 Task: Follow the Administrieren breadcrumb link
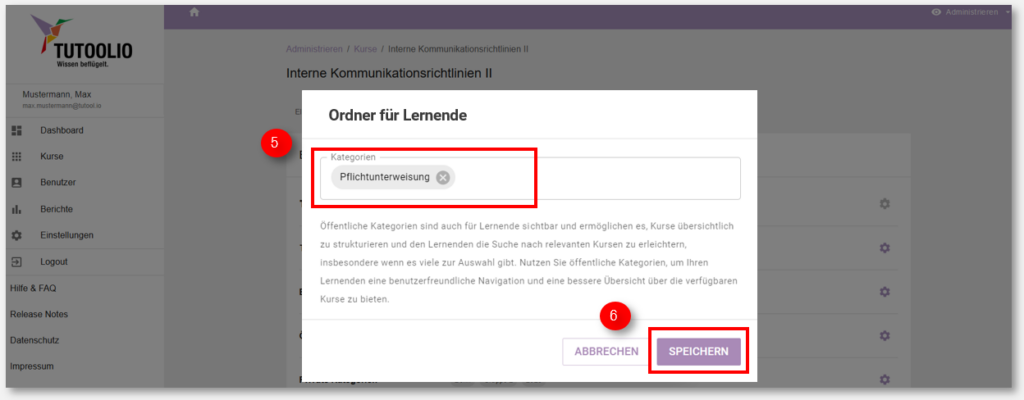314,49
